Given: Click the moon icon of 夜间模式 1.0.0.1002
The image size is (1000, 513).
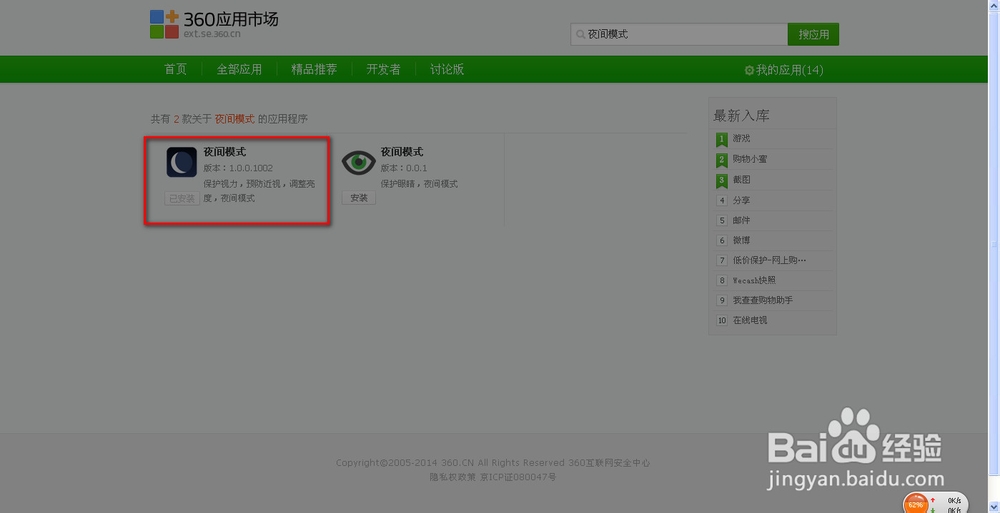Looking at the screenshot, I should pyautogui.click(x=182, y=162).
